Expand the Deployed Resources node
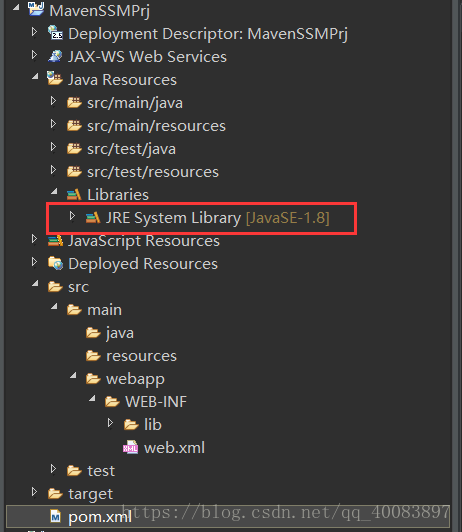 coord(34,262)
